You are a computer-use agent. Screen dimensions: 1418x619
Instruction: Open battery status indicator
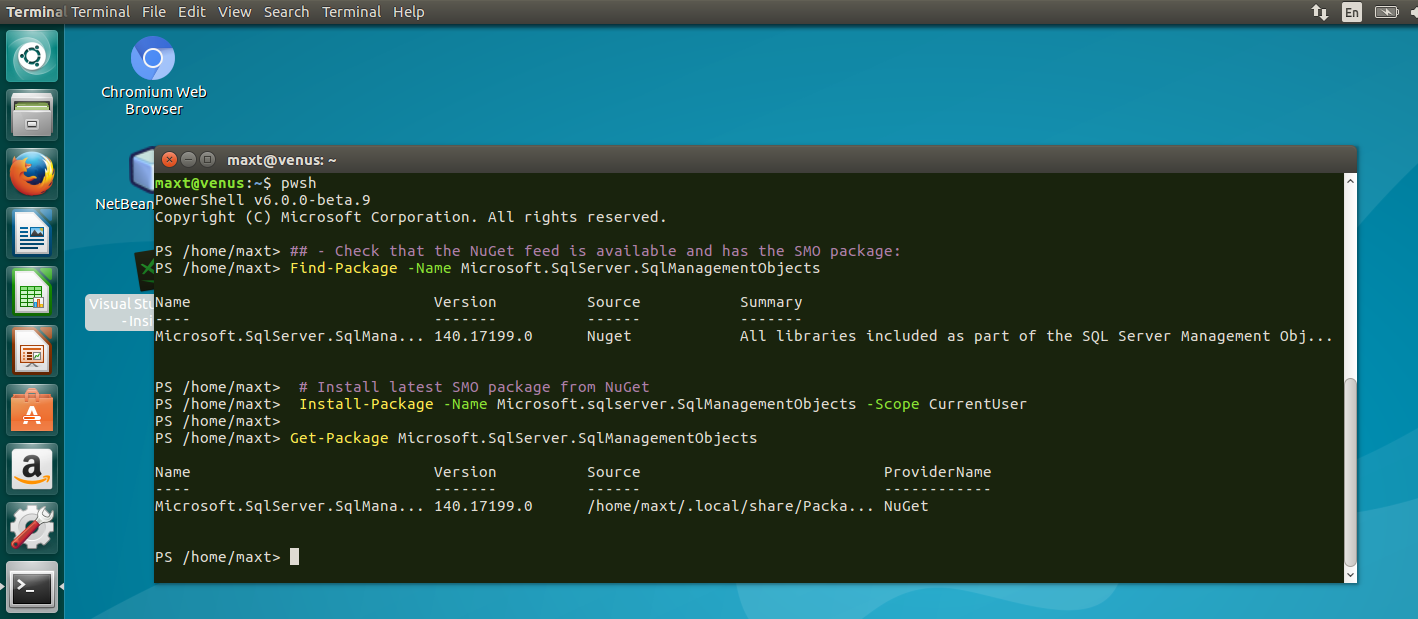pos(1385,12)
